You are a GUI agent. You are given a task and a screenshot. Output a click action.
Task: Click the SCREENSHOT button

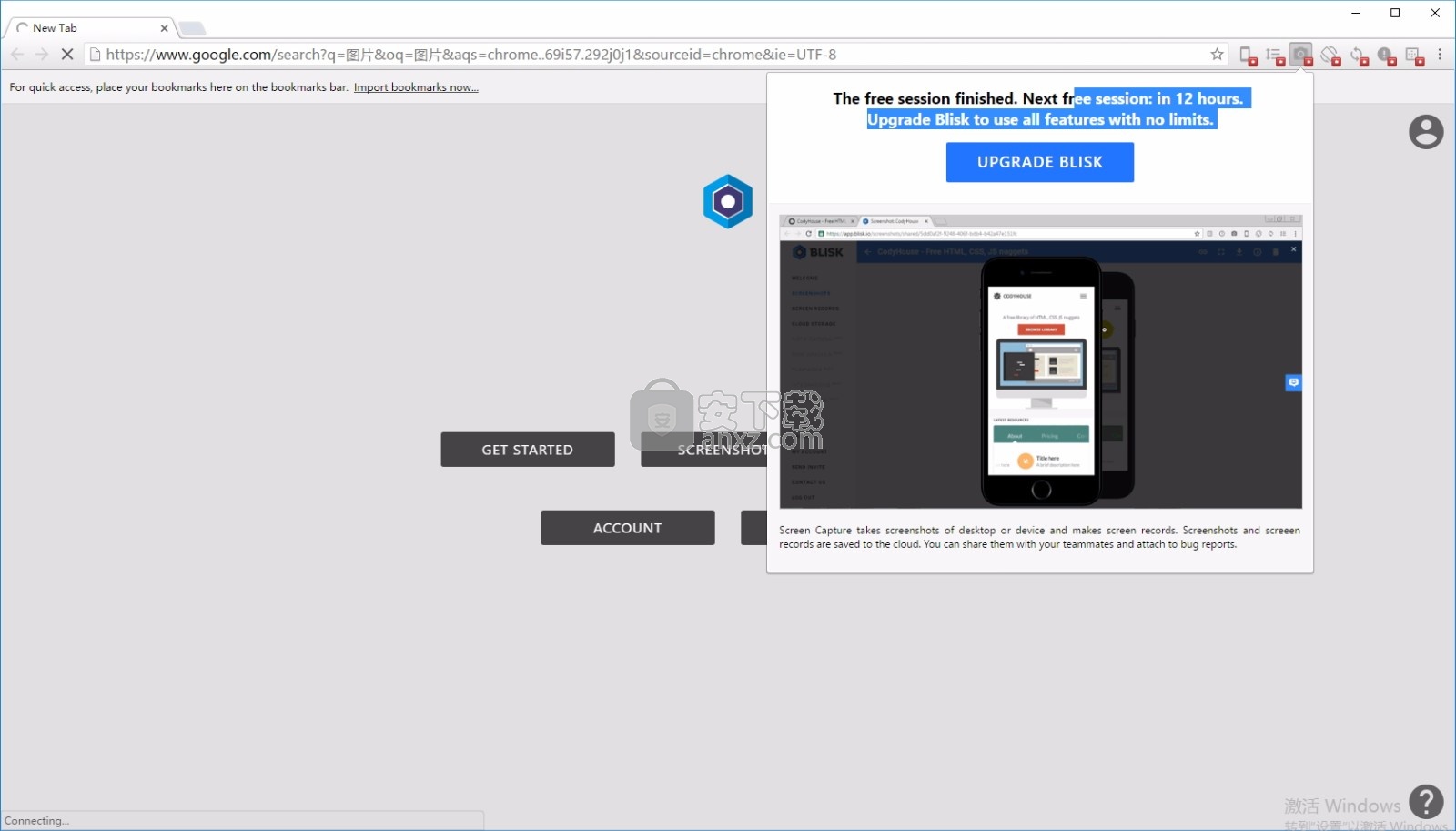tap(703, 450)
